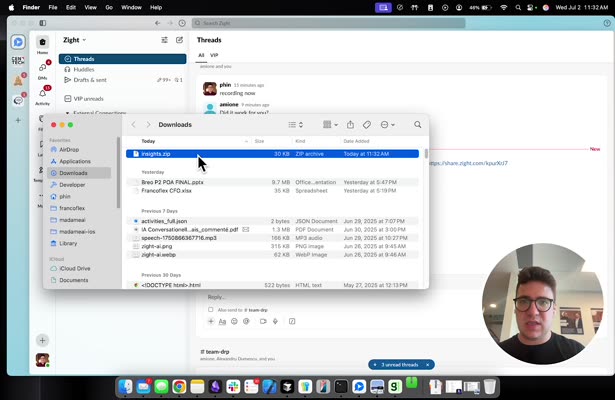
Task: Open Drafts & sent in Slack
Action: (x=90, y=80)
